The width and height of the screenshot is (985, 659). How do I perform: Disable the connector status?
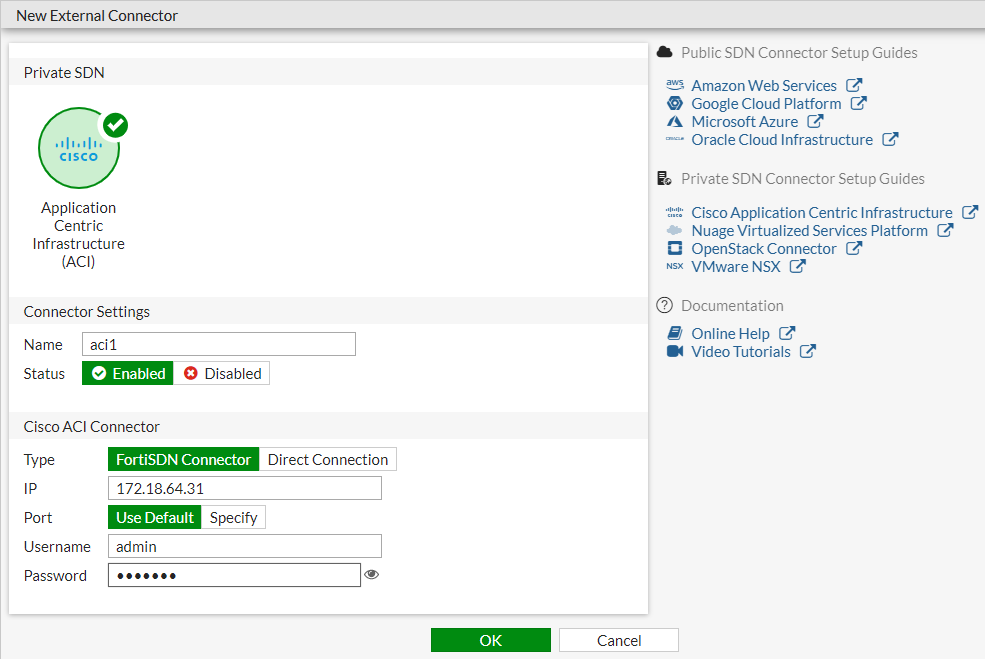point(221,373)
